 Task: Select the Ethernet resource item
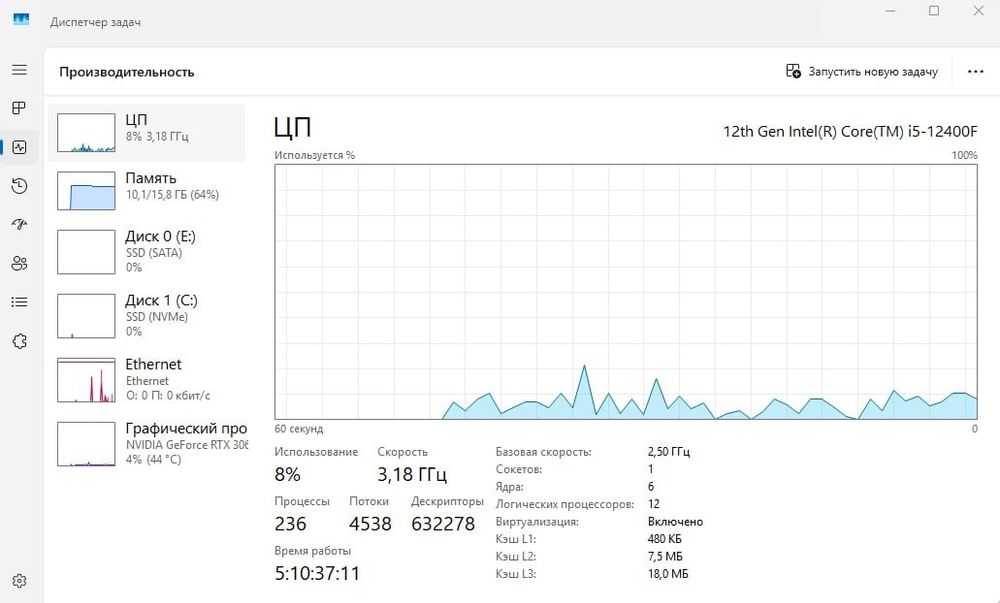147,380
